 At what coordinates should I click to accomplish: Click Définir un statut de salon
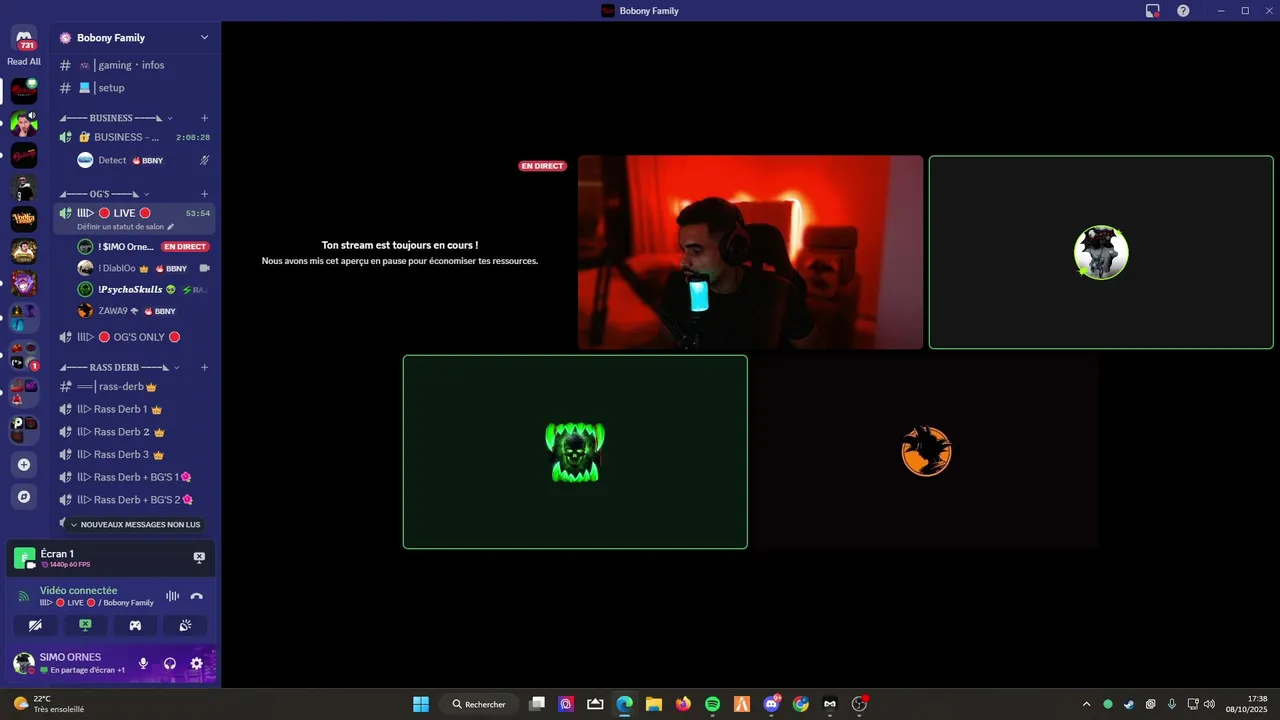click(126, 227)
